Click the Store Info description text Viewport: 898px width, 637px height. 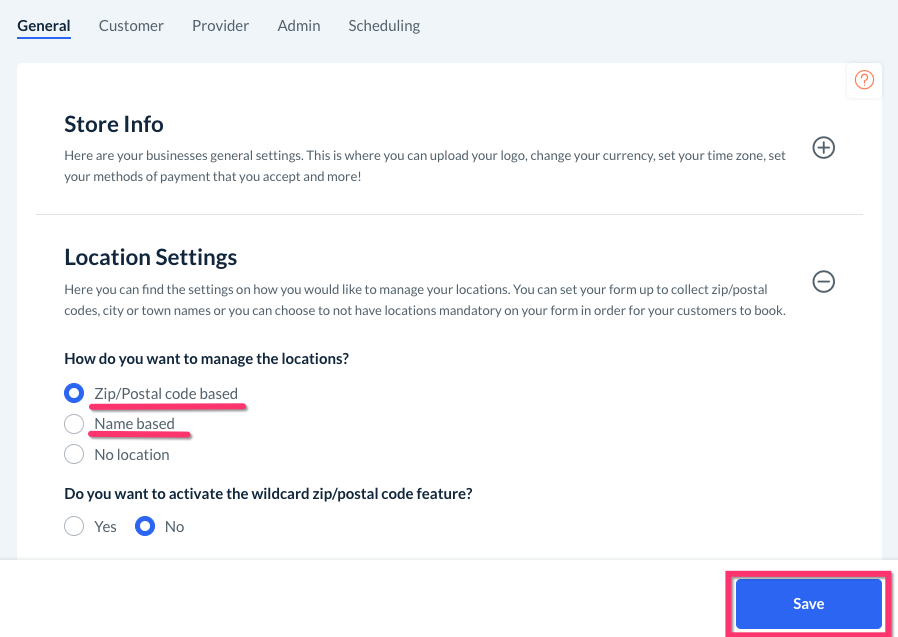pos(412,166)
